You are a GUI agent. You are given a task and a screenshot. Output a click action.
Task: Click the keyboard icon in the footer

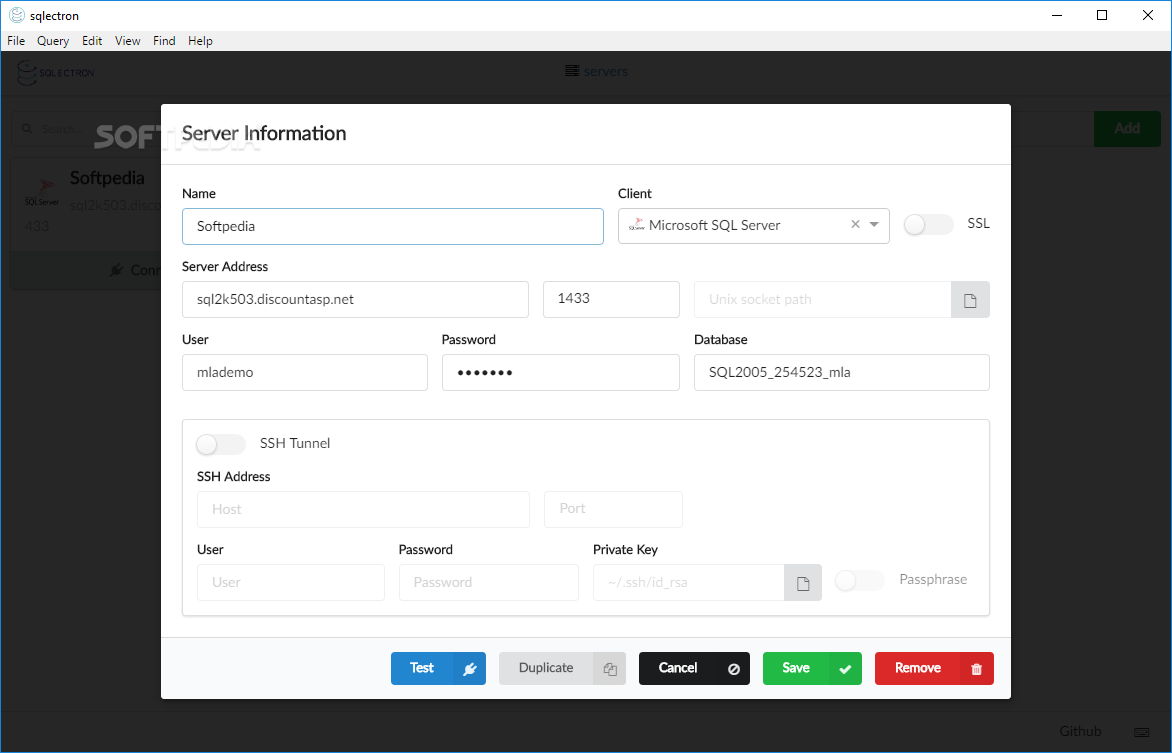(1141, 731)
